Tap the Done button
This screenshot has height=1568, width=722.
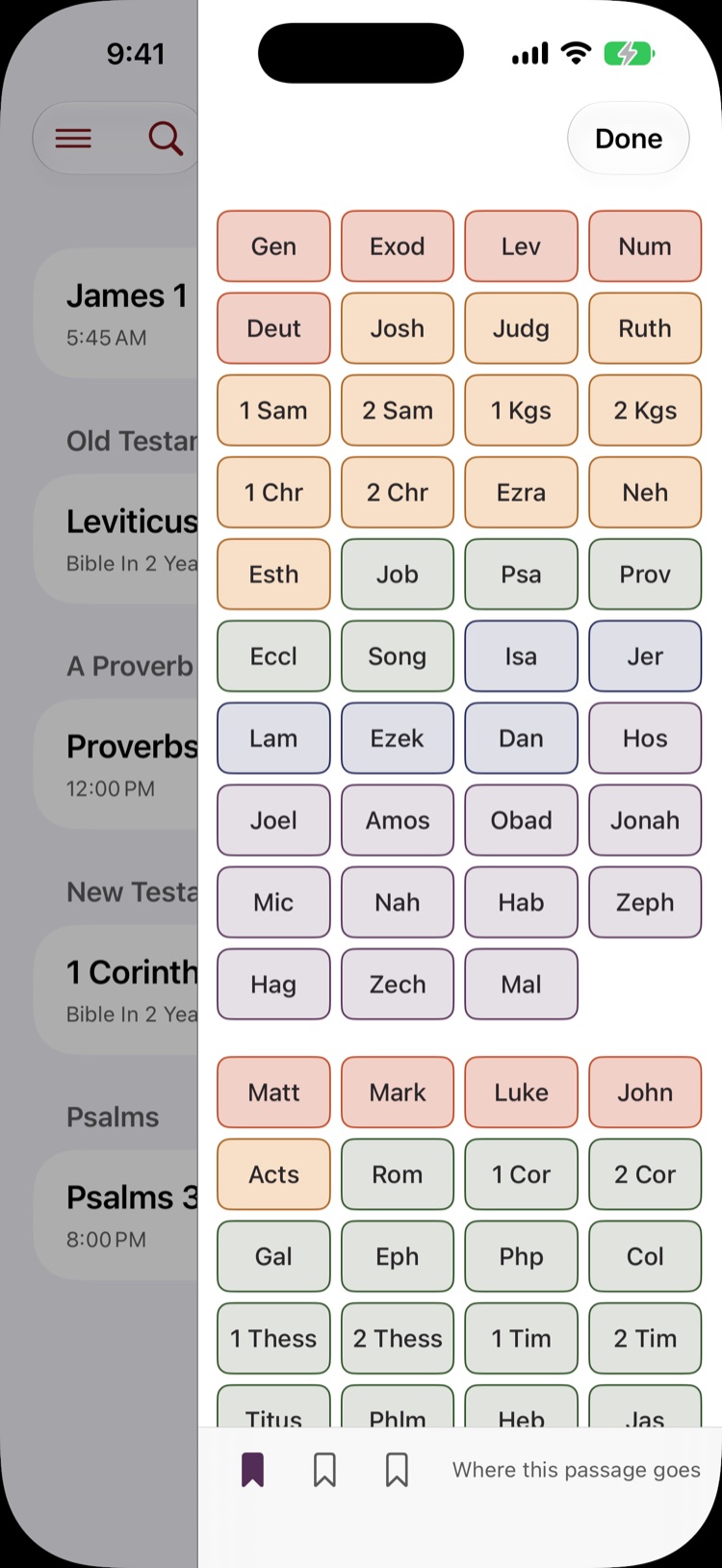click(629, 139)
